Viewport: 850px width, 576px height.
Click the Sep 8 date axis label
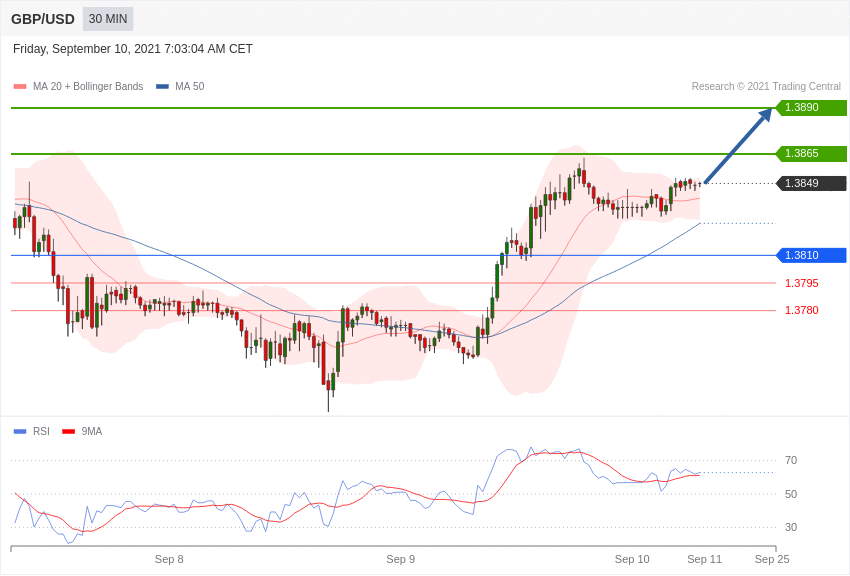[x=169, y=559]
